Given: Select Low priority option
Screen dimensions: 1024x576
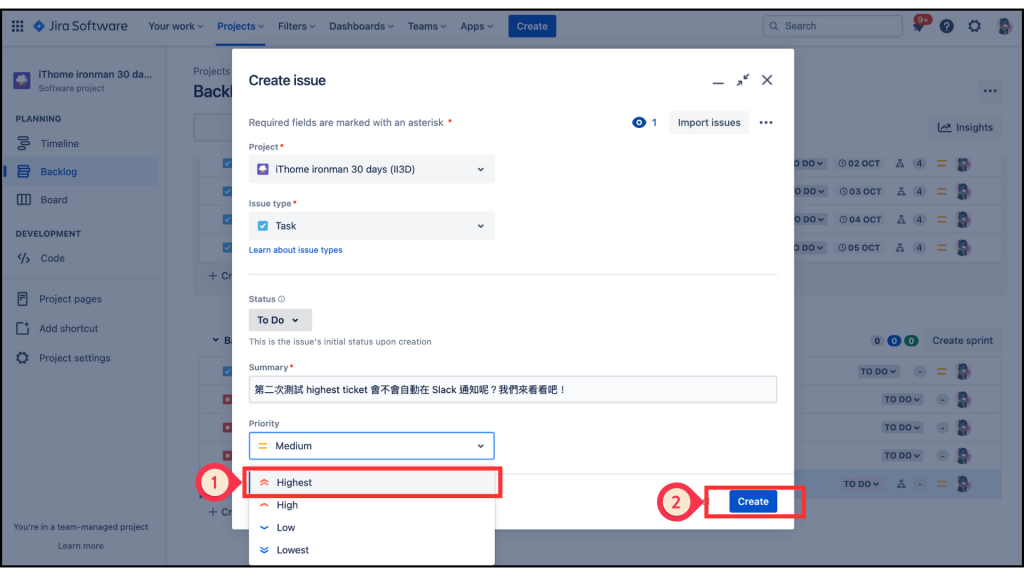Looking at the screenshot, I should tap(372, 528).
